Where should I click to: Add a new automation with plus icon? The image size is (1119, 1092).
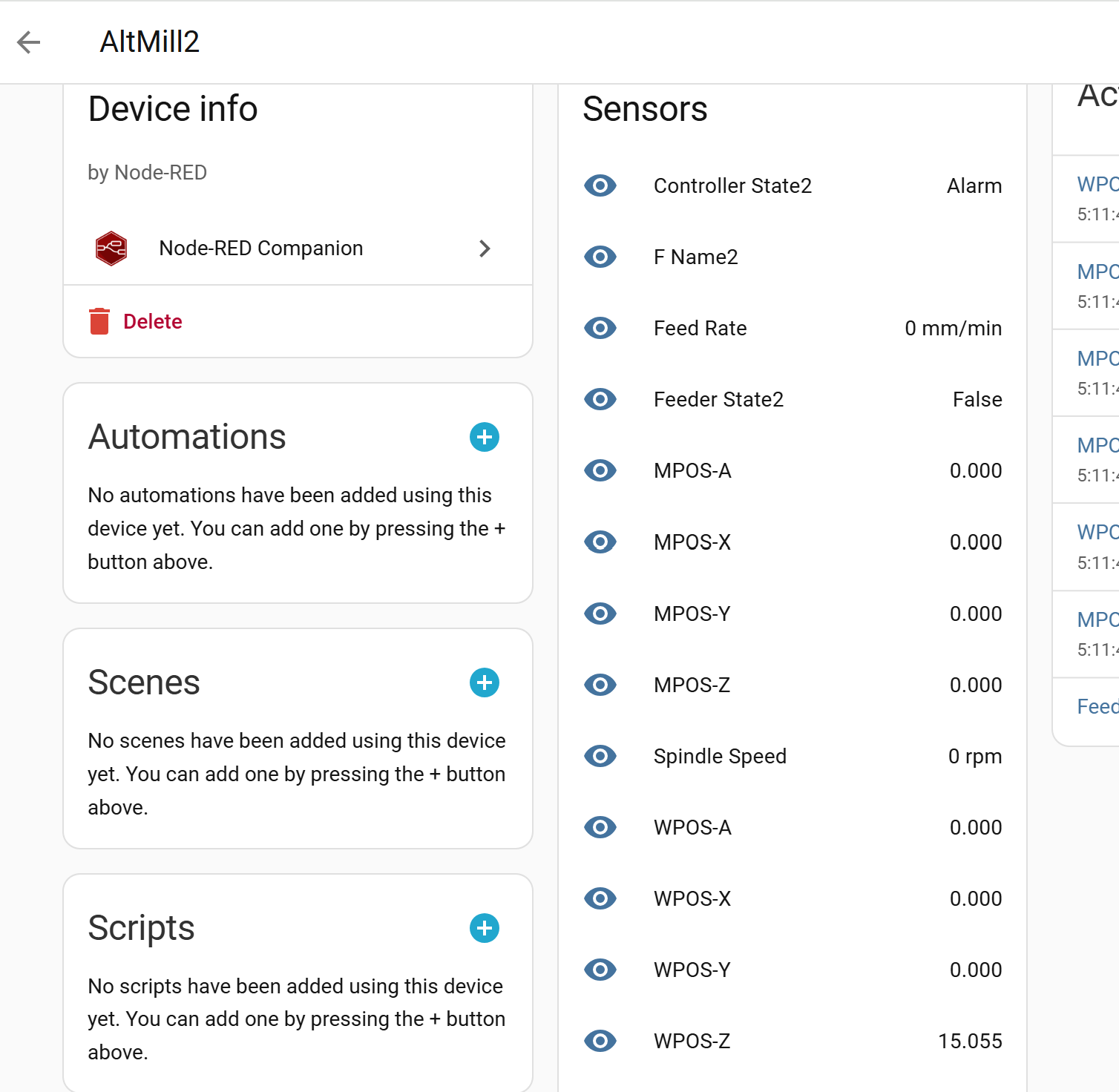click(x=485, y=437)
